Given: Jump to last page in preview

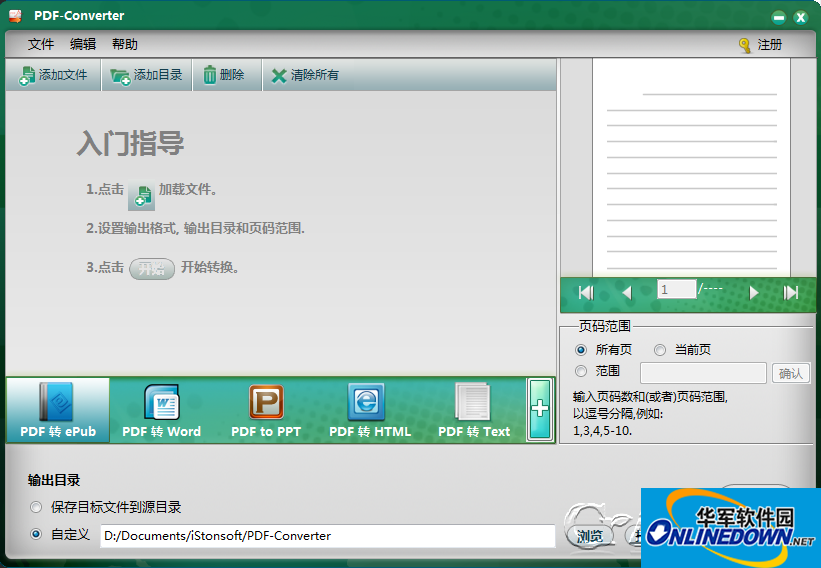Looking at the screenshot, I should pos(791,292).
